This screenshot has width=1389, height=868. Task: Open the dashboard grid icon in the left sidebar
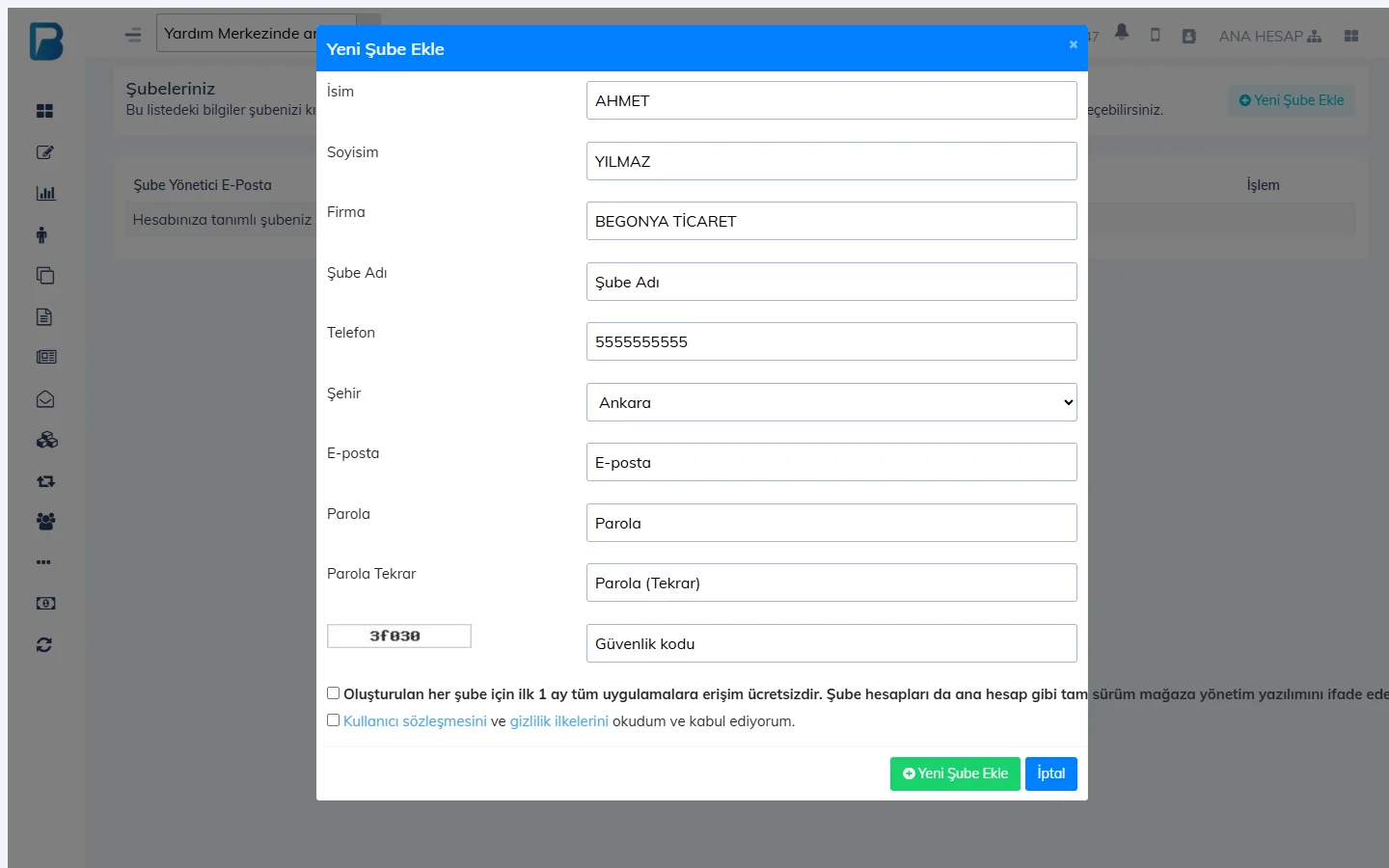pos(44,111)
